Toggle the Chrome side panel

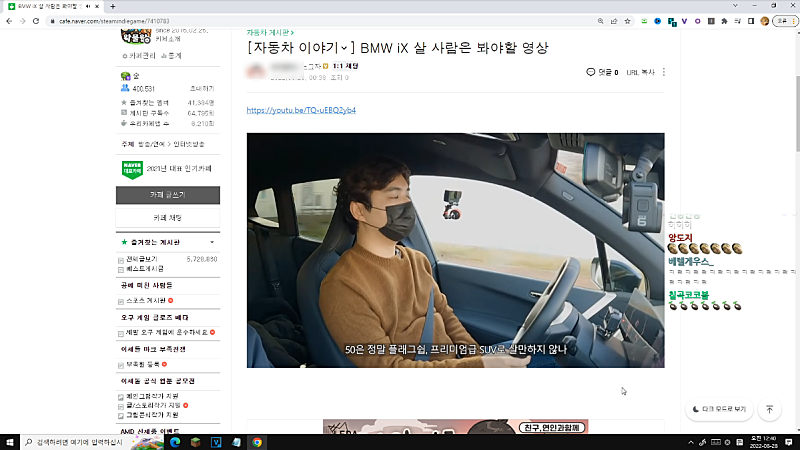click(751, 21)
